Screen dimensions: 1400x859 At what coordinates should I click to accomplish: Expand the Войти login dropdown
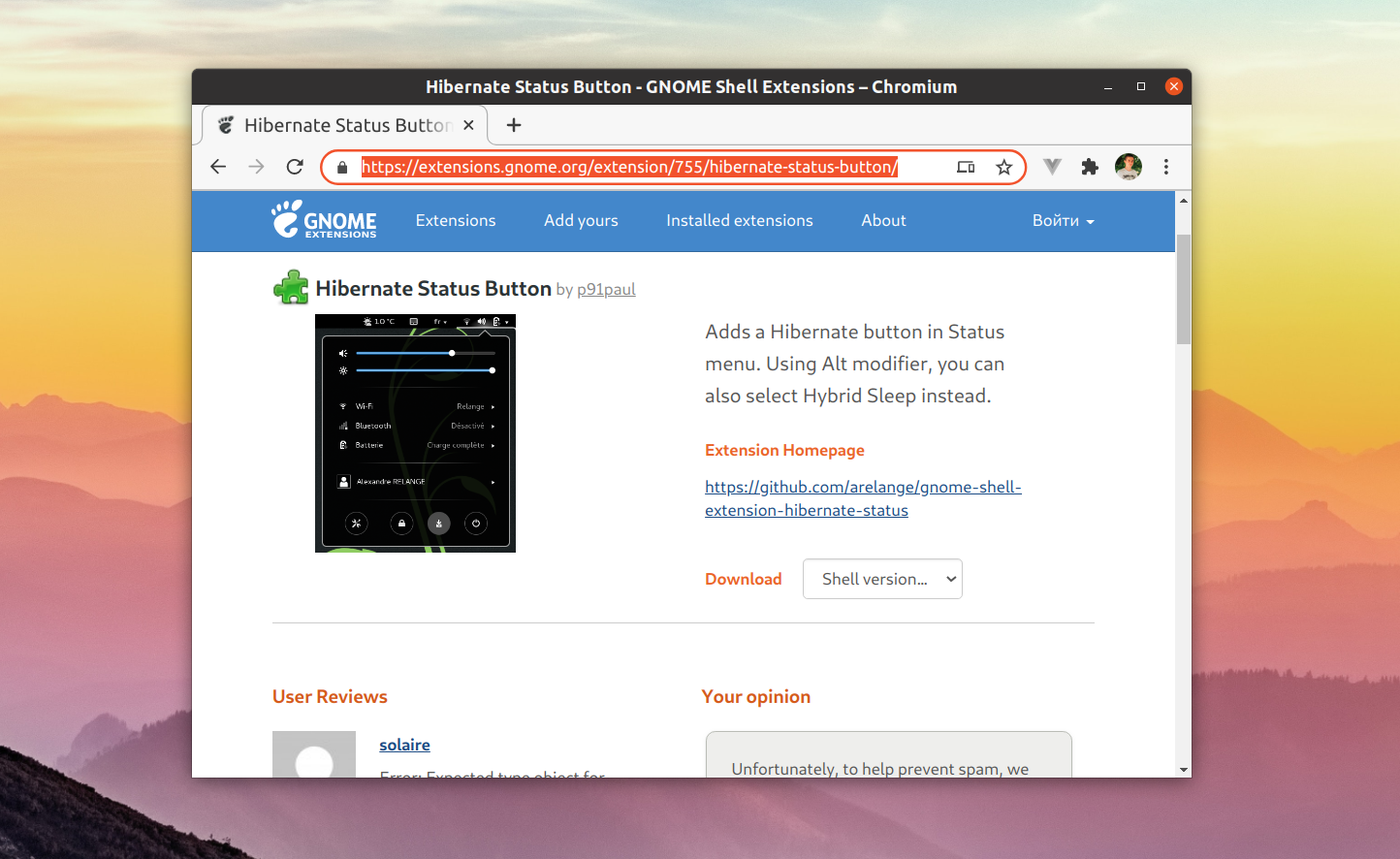pos(1063,220)
